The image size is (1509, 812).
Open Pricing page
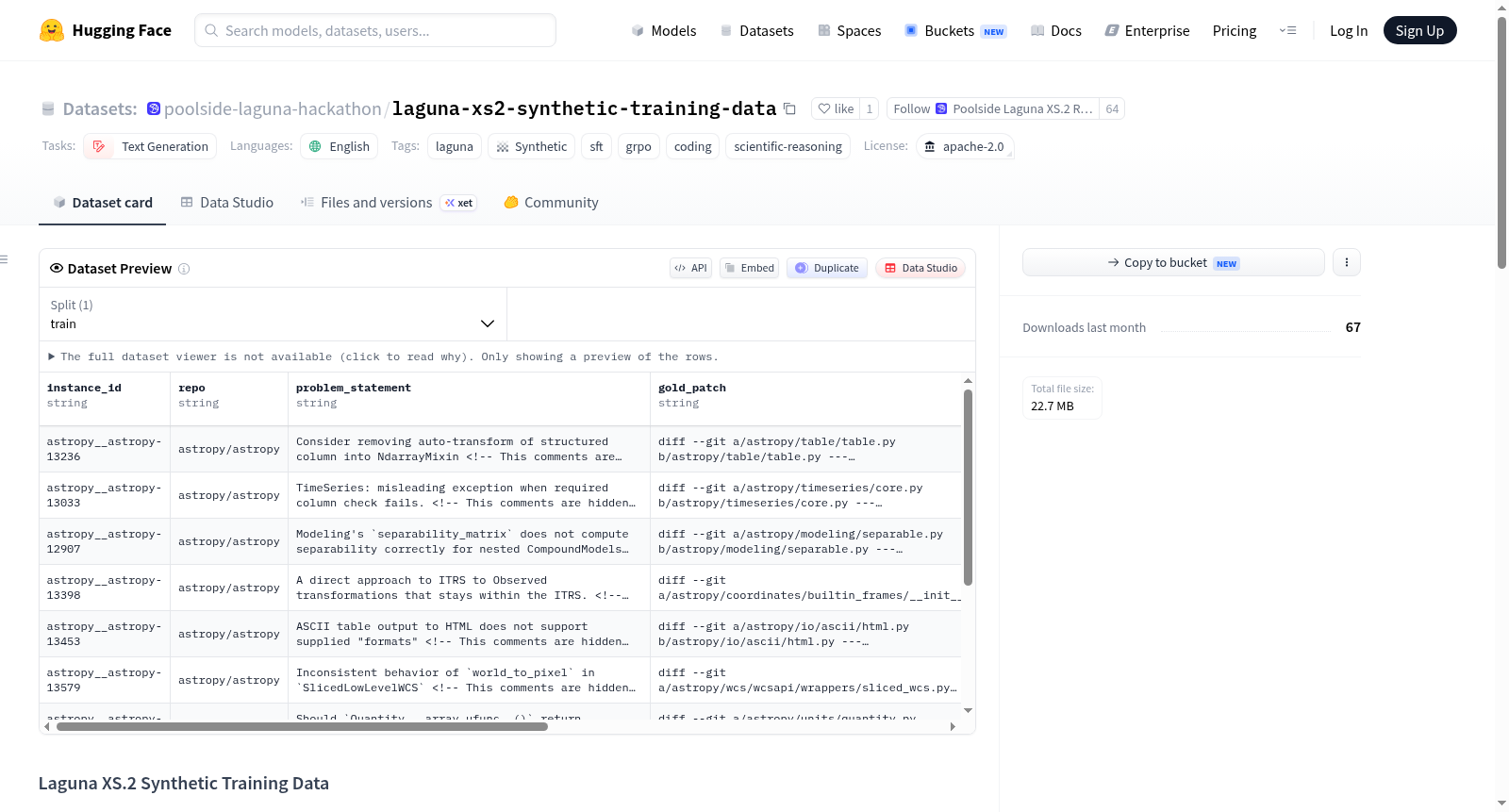click(x=1235, y=30)
